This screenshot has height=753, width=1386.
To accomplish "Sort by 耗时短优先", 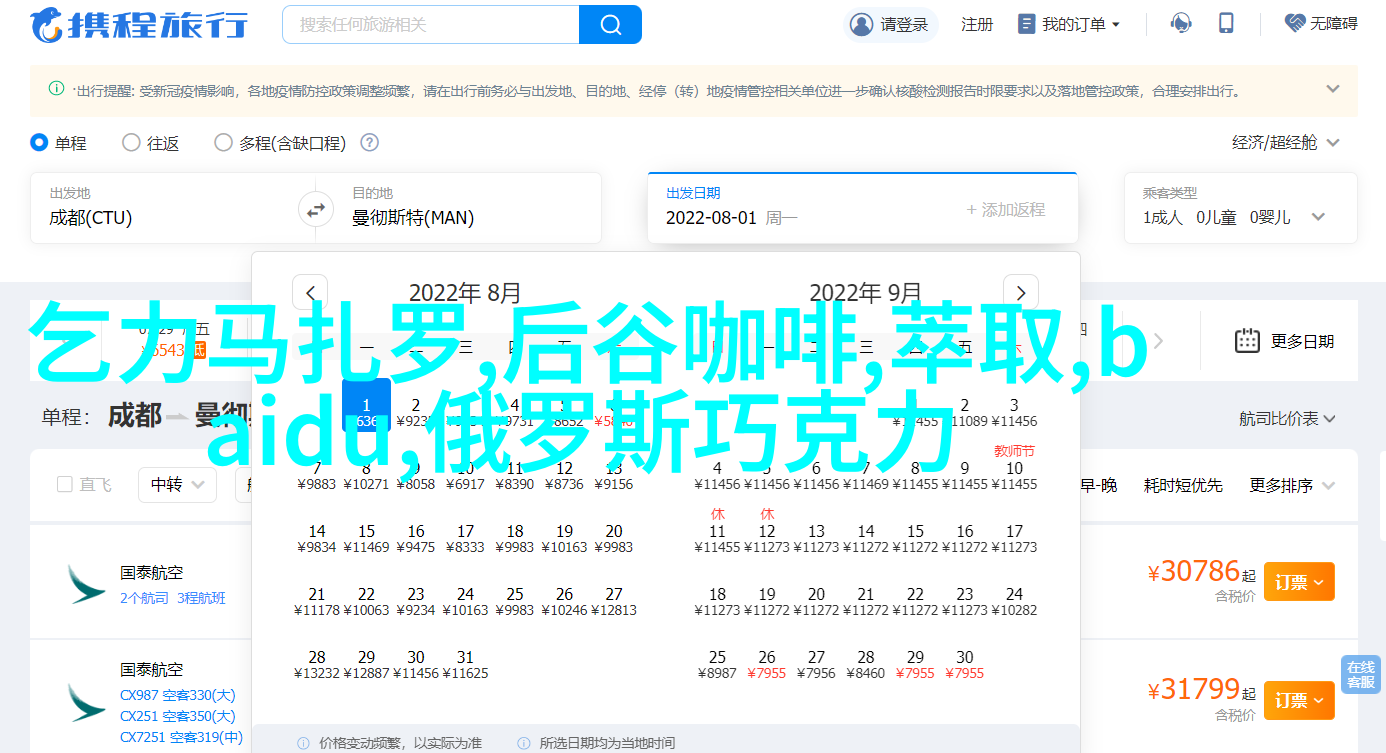I will pos(1183,485).
